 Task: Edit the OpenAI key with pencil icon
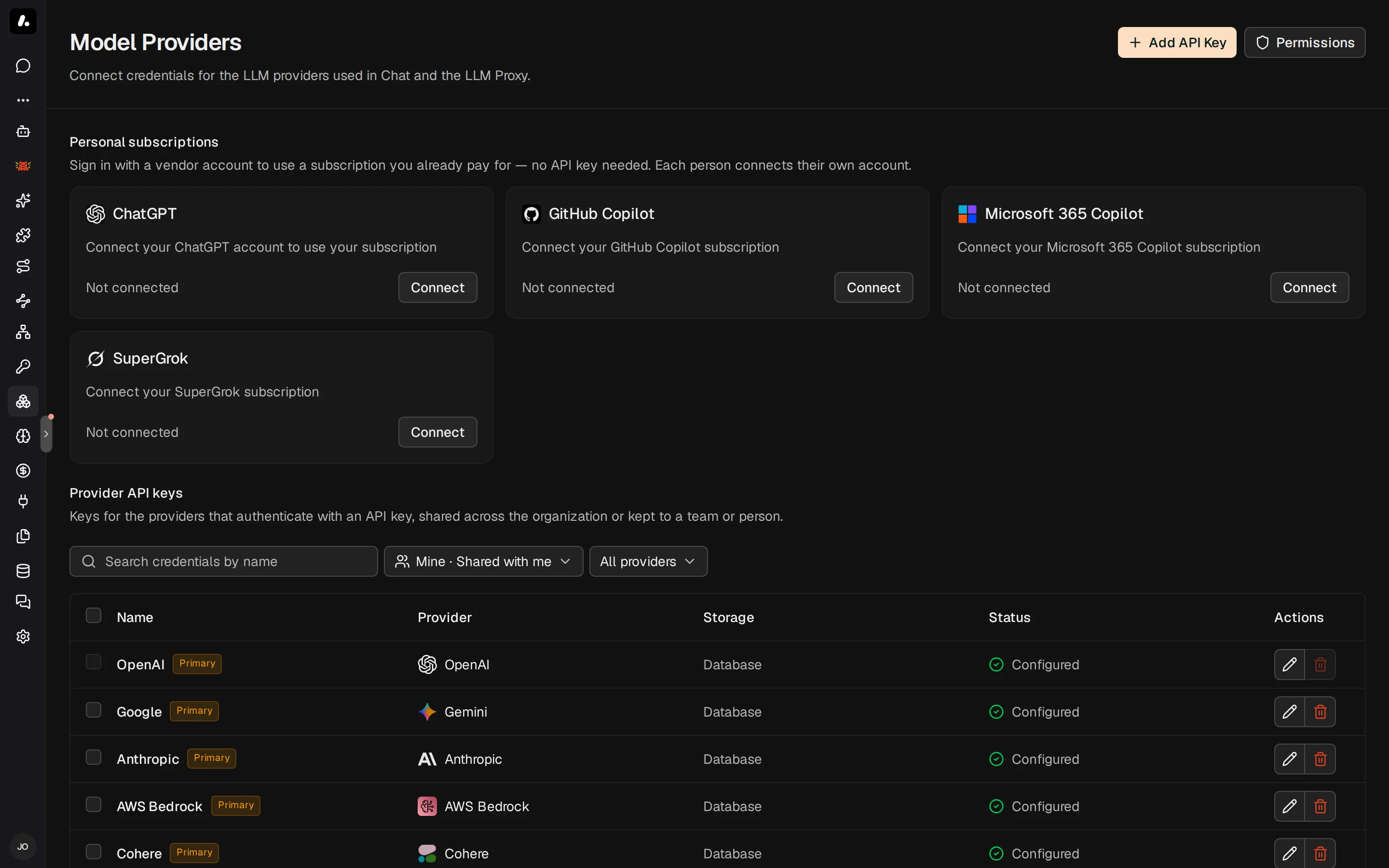point(1289,664)
